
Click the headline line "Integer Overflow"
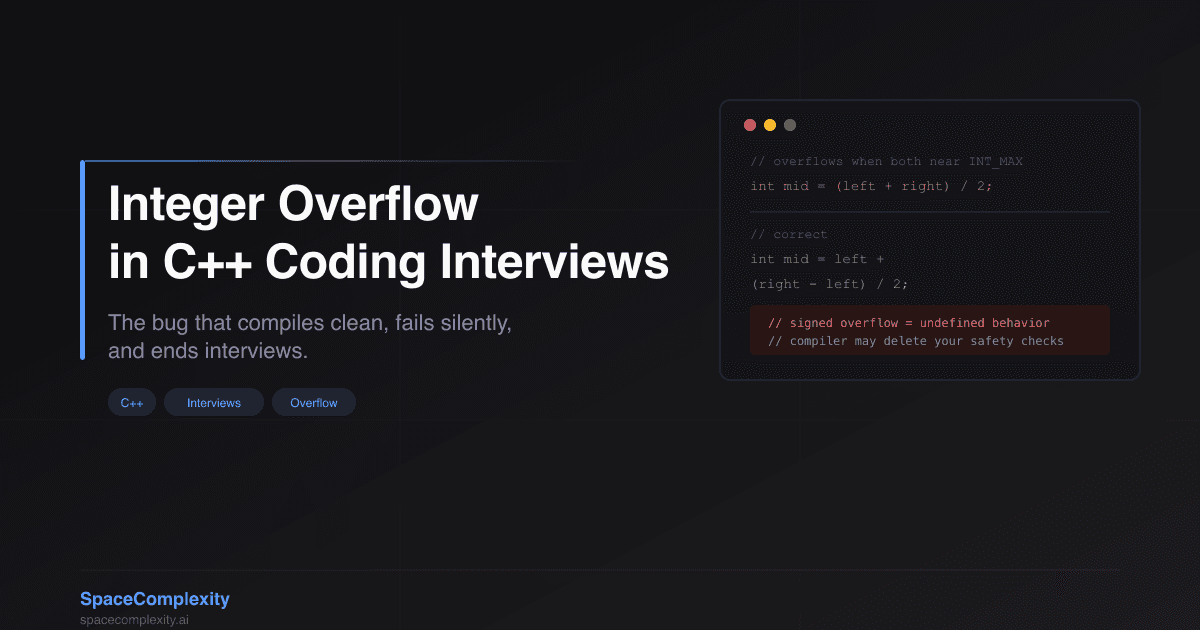293,205
